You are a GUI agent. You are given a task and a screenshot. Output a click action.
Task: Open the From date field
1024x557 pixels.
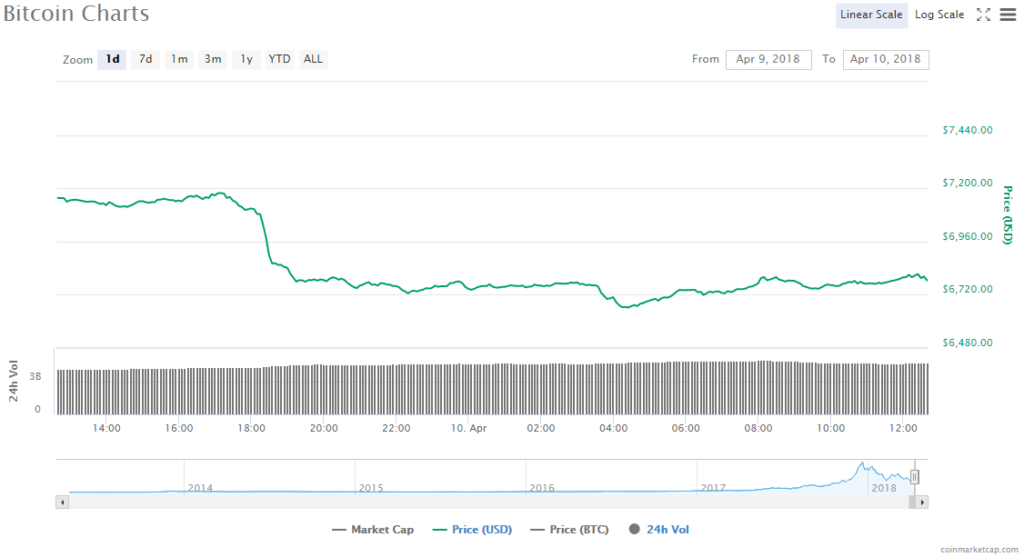pyautogui.click(x=768, y=59)
